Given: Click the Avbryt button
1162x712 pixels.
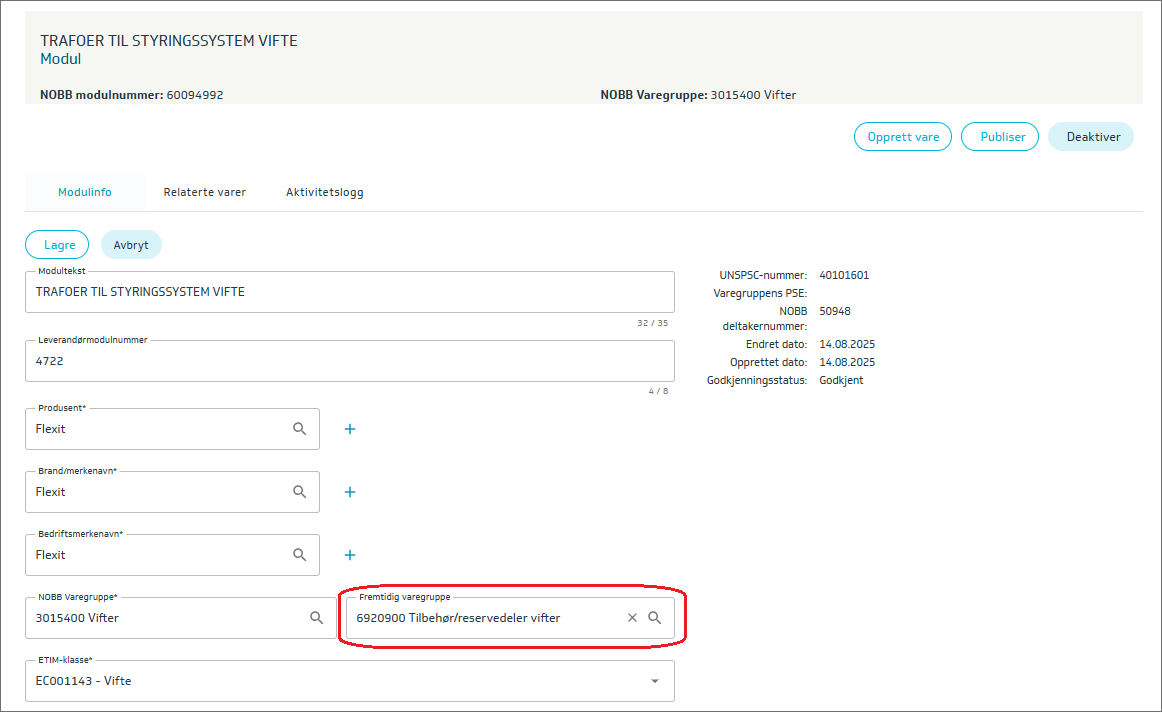Looking at the screenshot, I should pyautogui.click(x=131, y=245).
